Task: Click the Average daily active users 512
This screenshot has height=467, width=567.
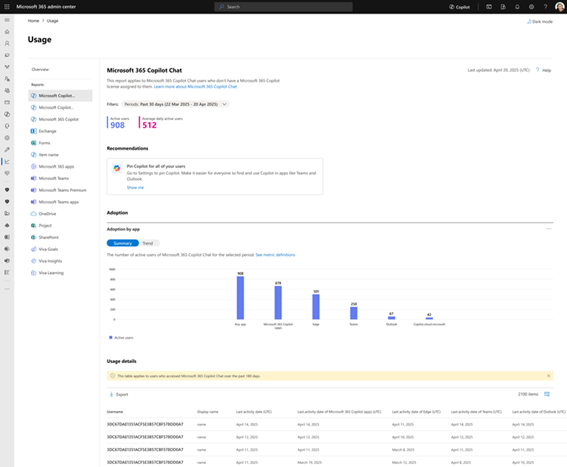Action: tap(161, 123)
